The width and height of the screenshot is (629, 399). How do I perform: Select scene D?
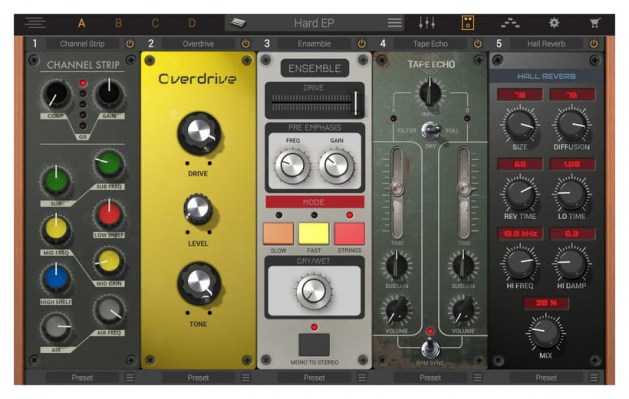(x=192, y=23)
